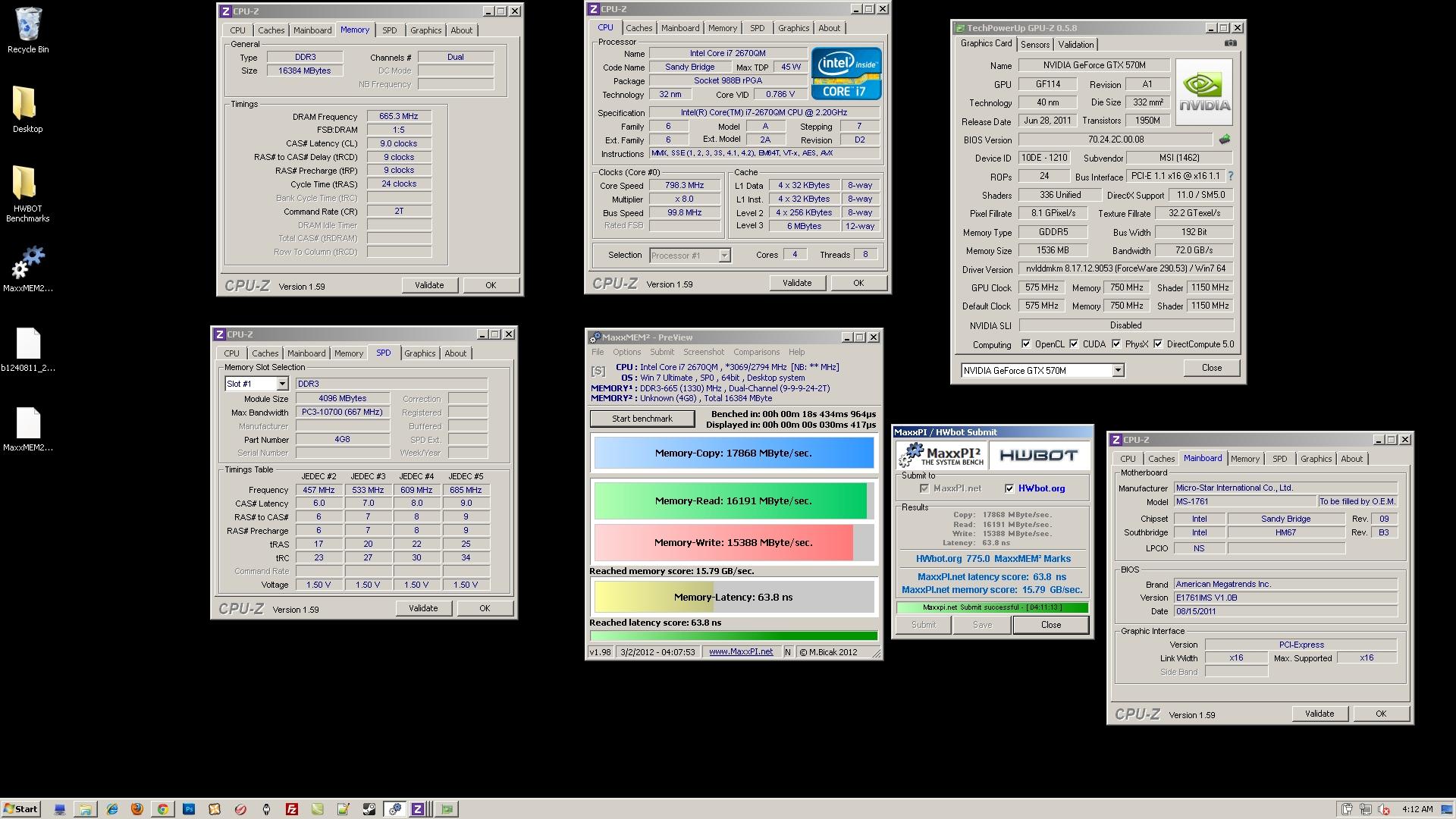The image size is (1456, 819).
Task: Click the MaxxPI² system bench logo
Action: click(941, 455)
